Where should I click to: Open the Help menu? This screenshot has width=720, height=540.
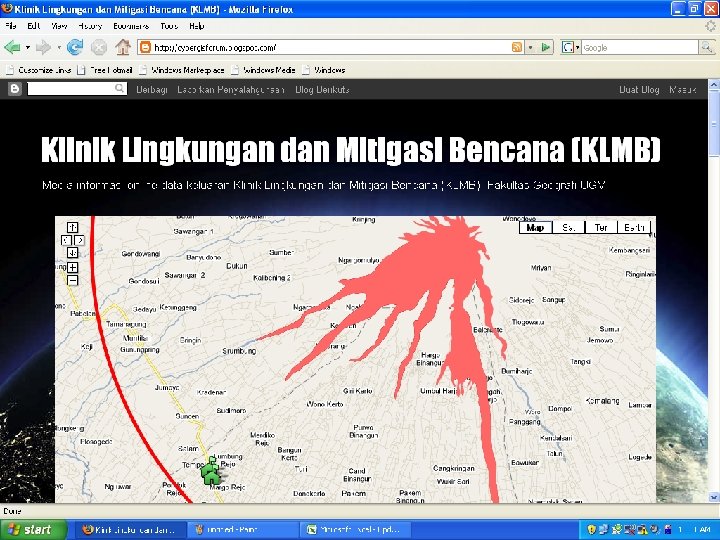tap(197, 26)
